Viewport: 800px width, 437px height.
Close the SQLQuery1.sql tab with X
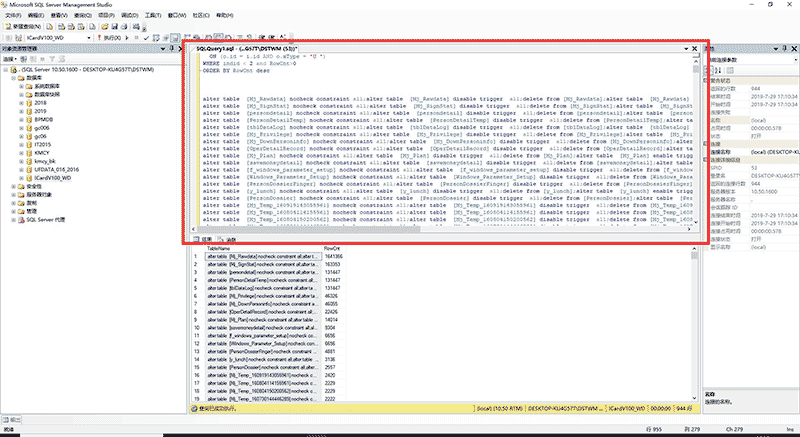click(694, 49)
